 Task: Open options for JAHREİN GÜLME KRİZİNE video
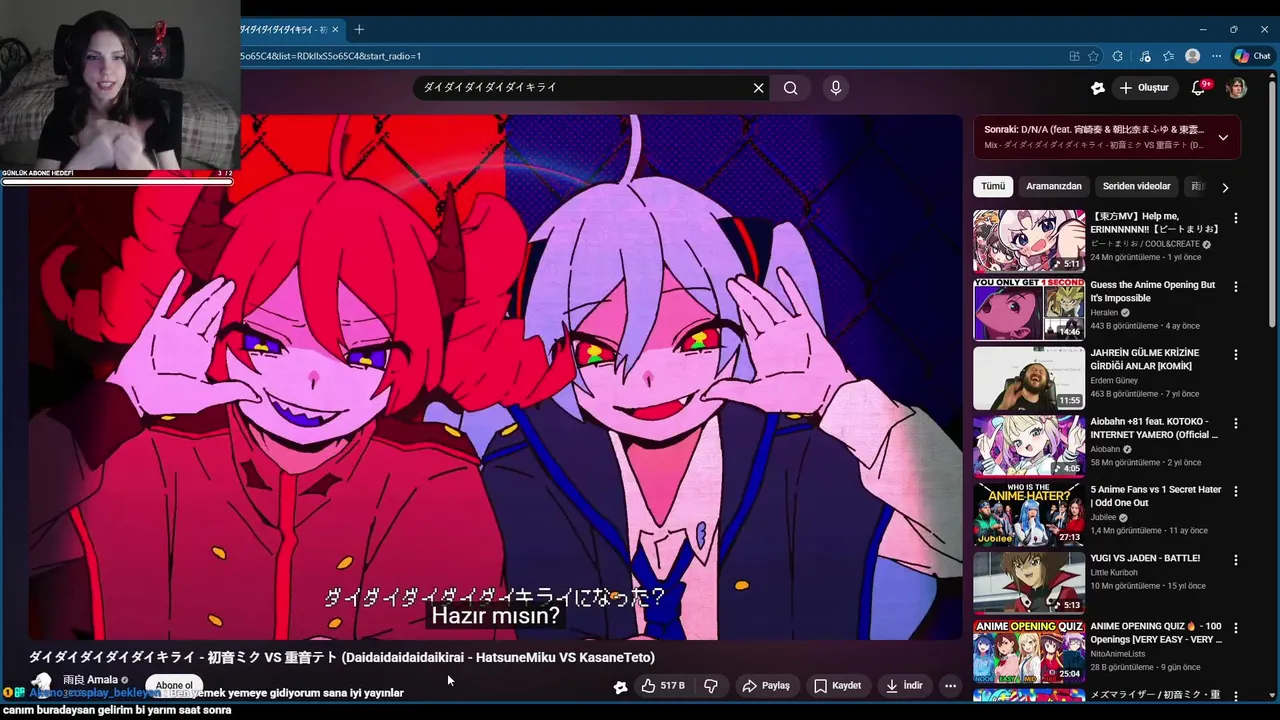[x=1236, y=354]
